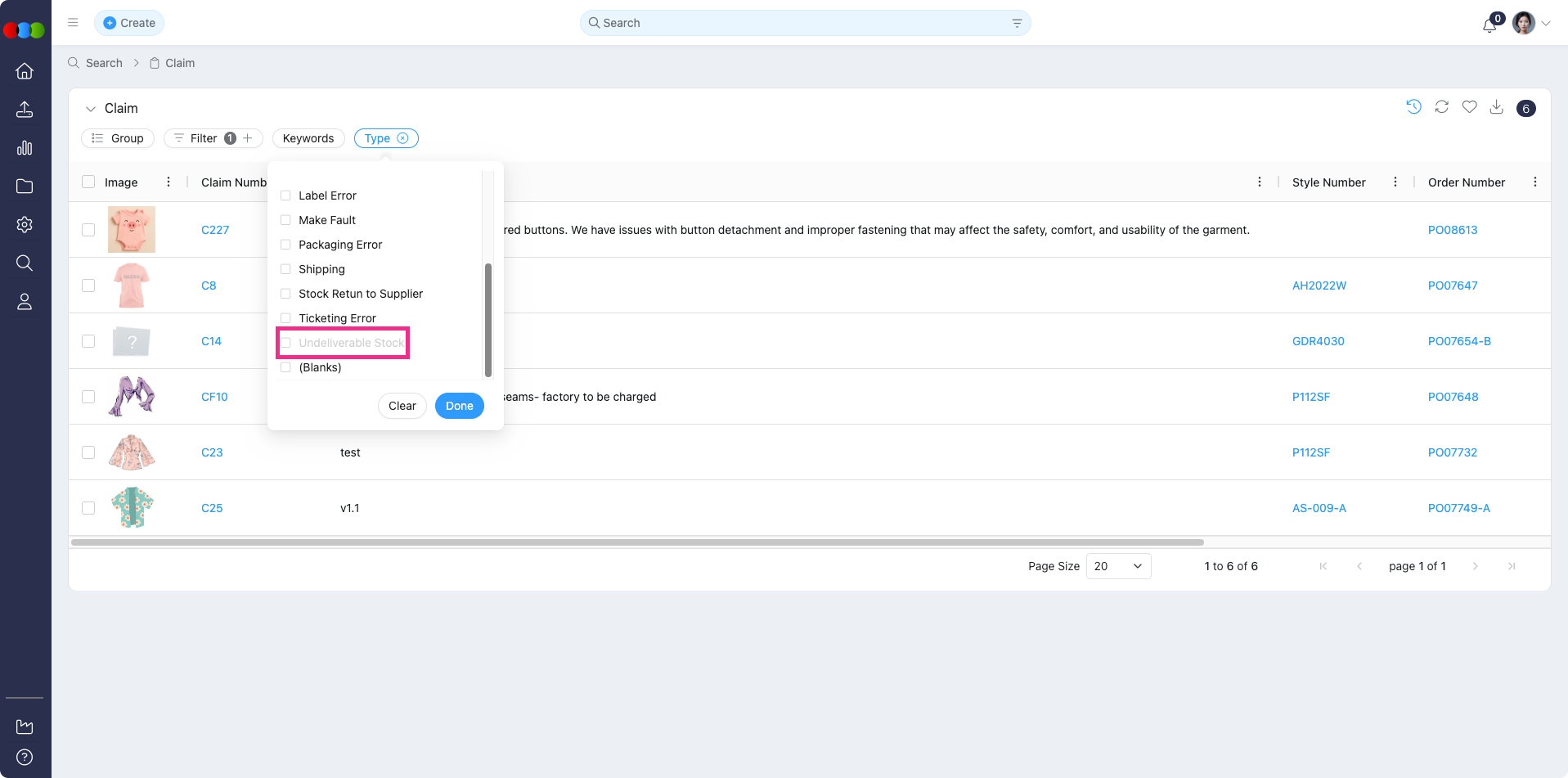Viewport: 1568px width, 778px height.
Task: Open the bar chart analytics icon
Action: pyautogui.click(x=25, y=148)
